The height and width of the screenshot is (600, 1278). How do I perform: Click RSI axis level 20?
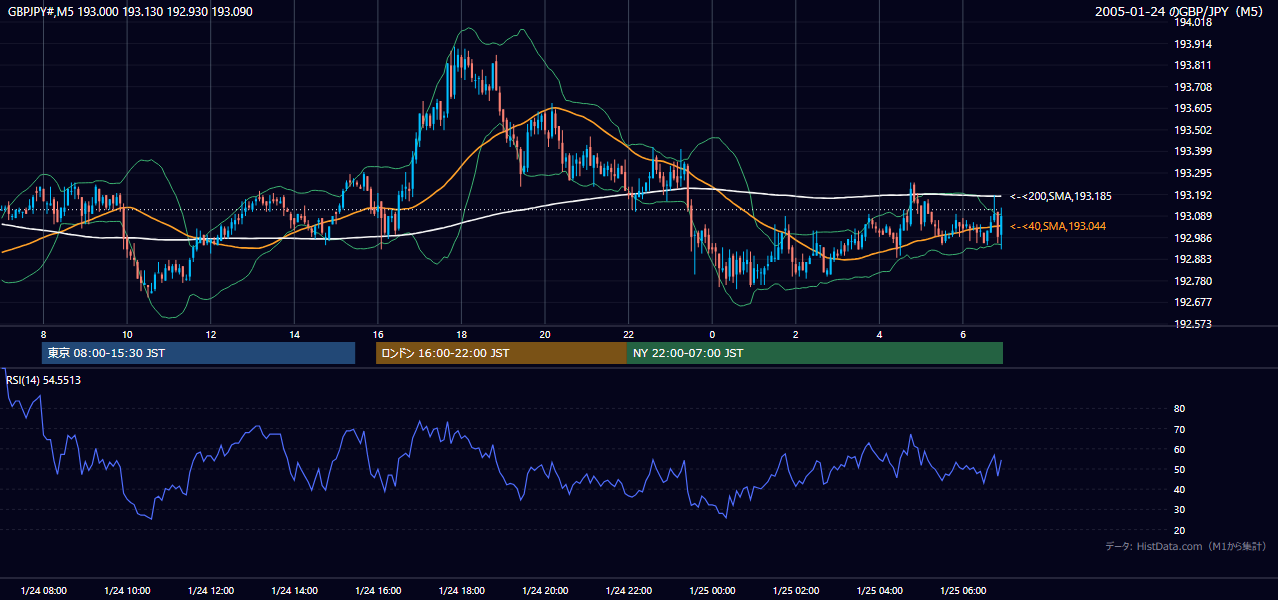pos(1179,530)
